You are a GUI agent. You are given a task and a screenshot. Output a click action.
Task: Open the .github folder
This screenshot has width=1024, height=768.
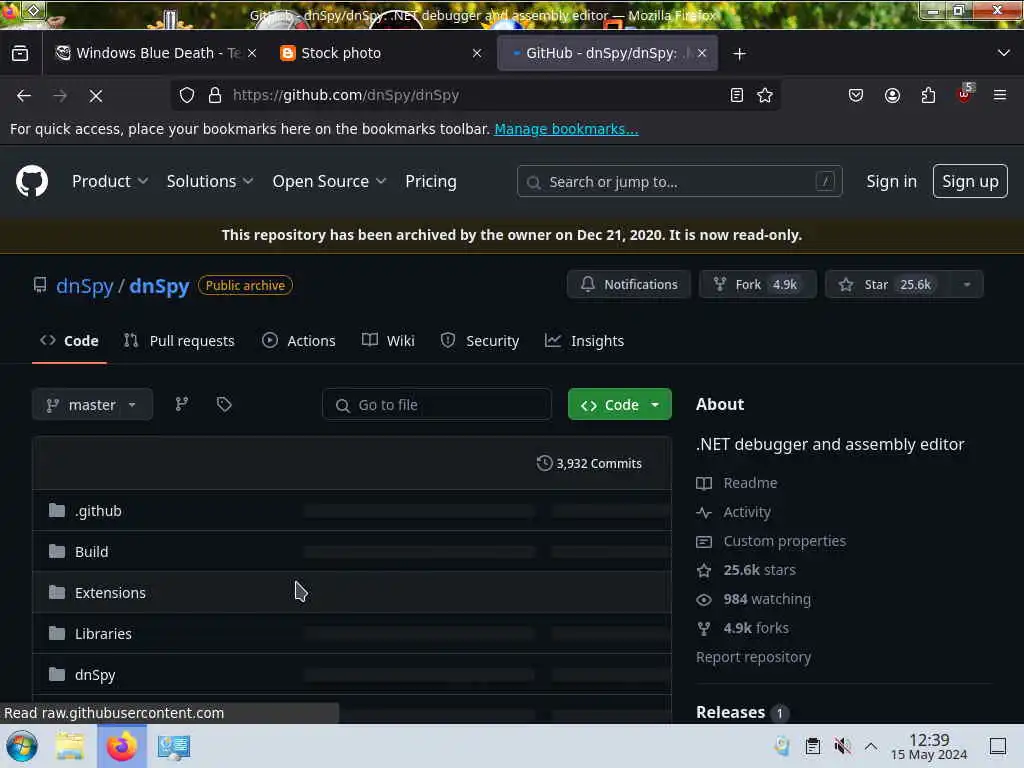click(x=98, y=511)
